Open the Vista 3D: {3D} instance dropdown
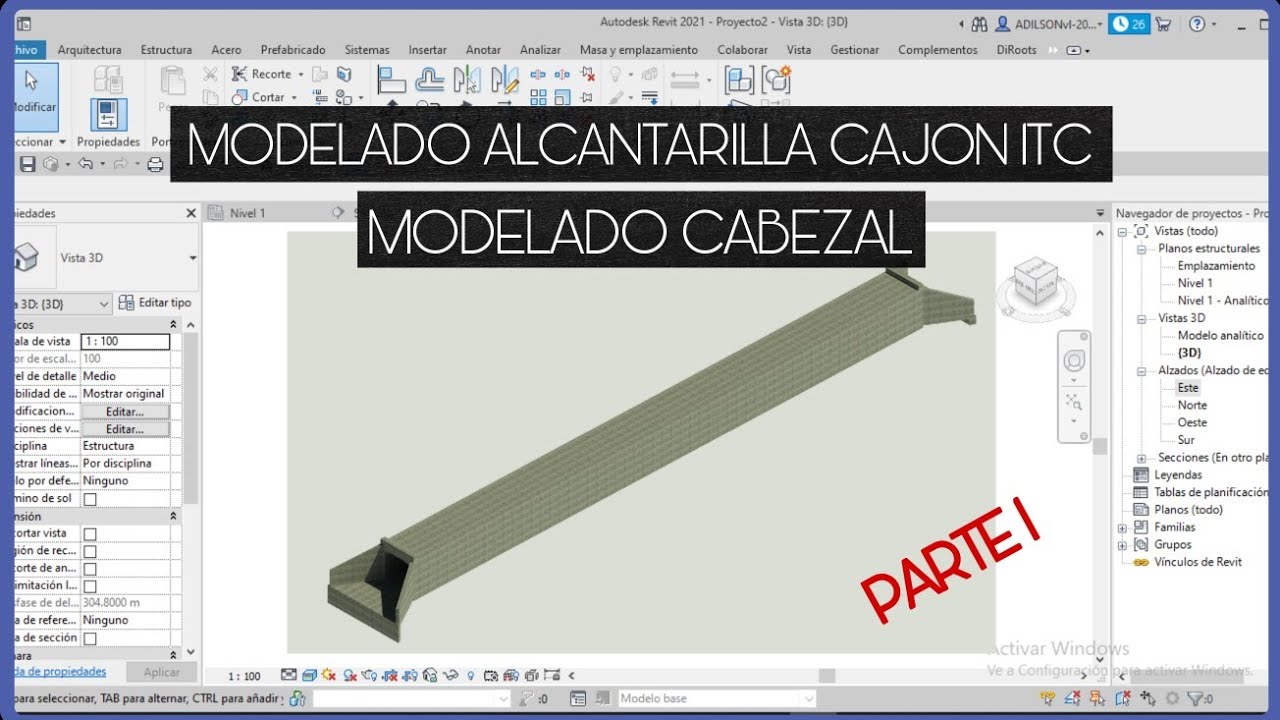1280x720 pixels. pos(104,303)
